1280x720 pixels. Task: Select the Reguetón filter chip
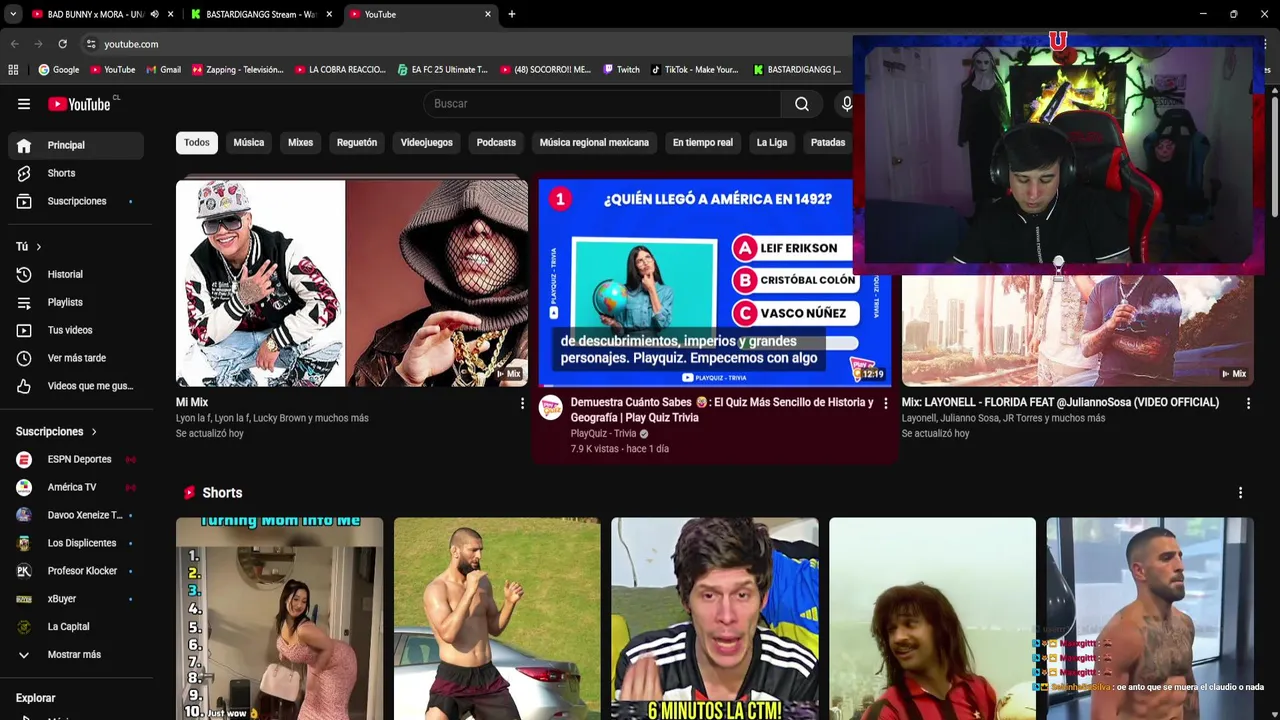357,142
